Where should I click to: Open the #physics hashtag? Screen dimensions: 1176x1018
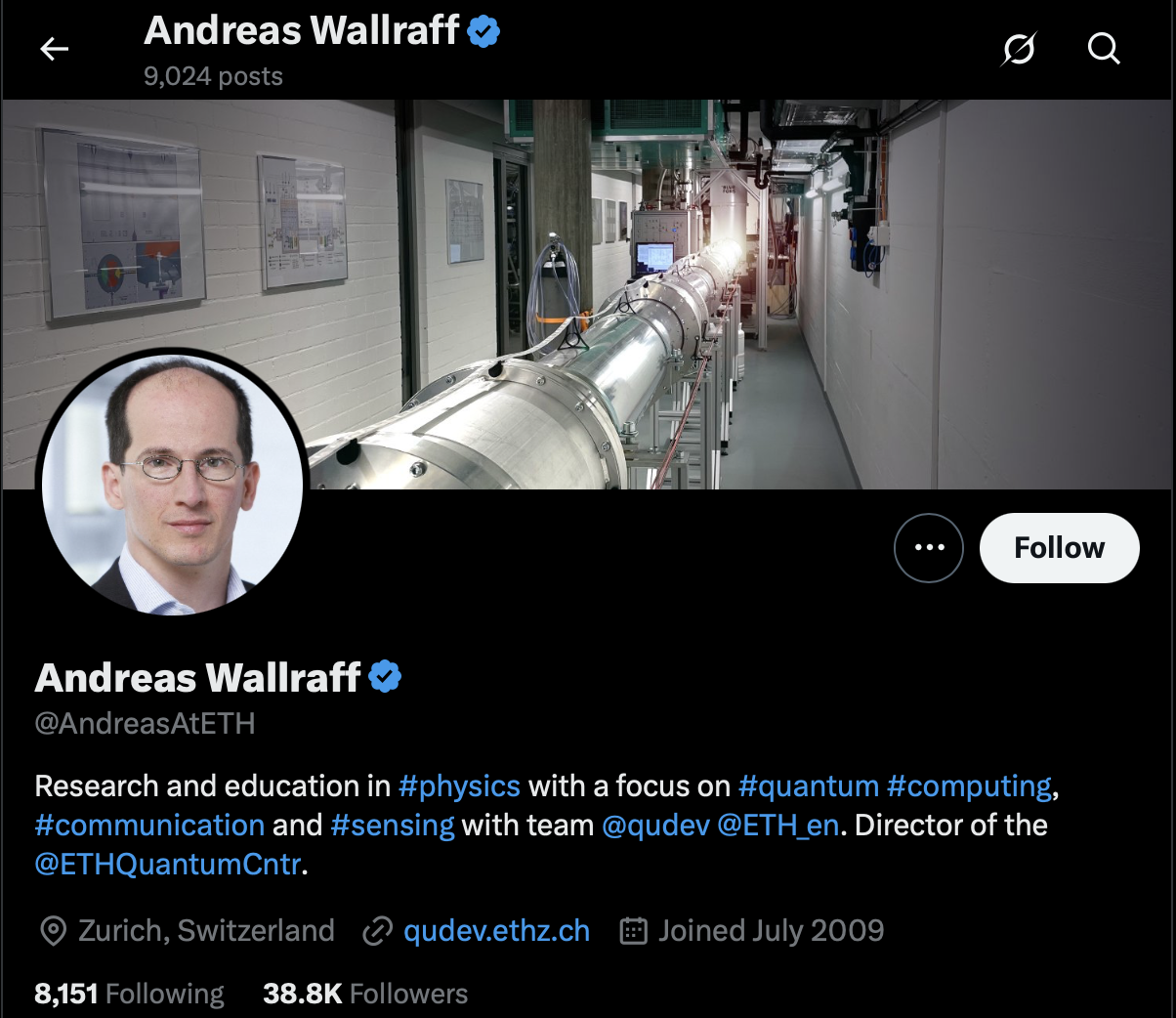459,786
